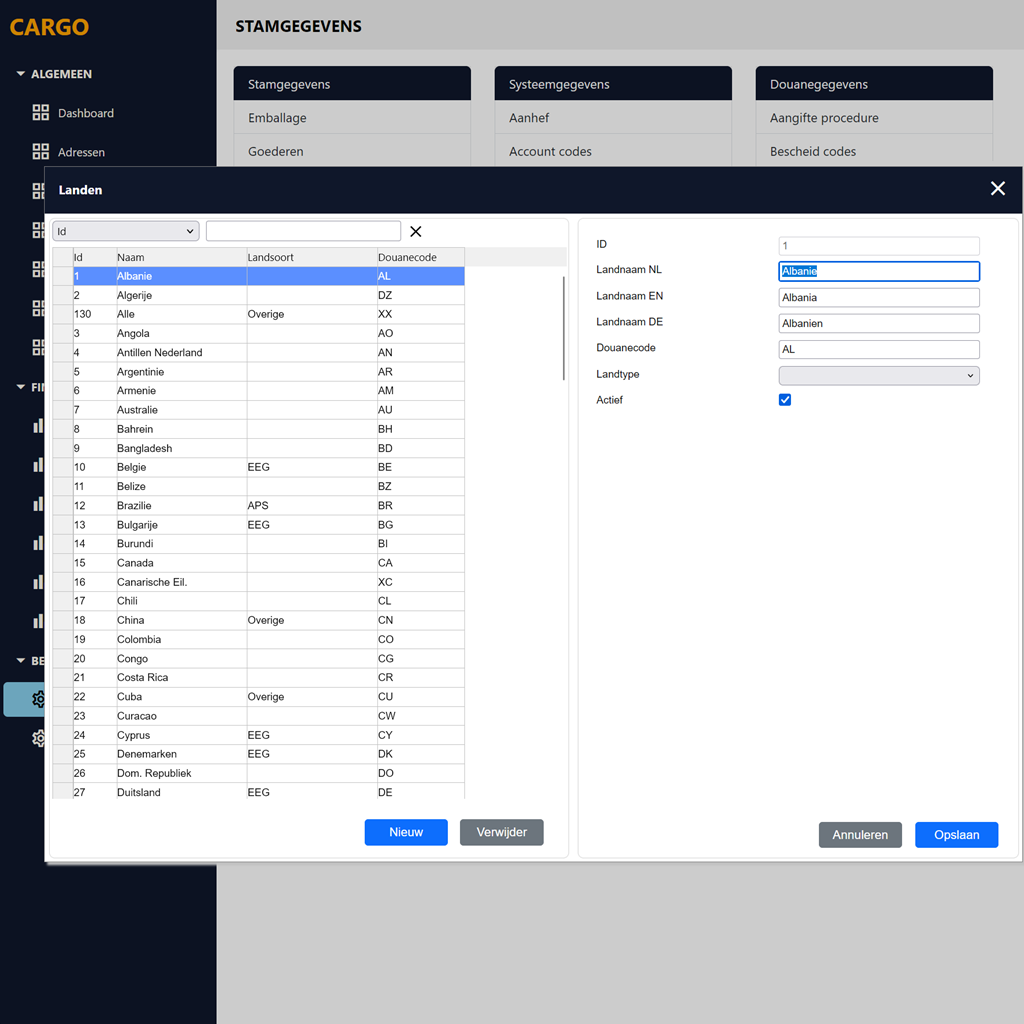Open the Id filter field dropdown
Image resolution: width=1024 pixels, height=1024 pixels.
click(126, 232)
